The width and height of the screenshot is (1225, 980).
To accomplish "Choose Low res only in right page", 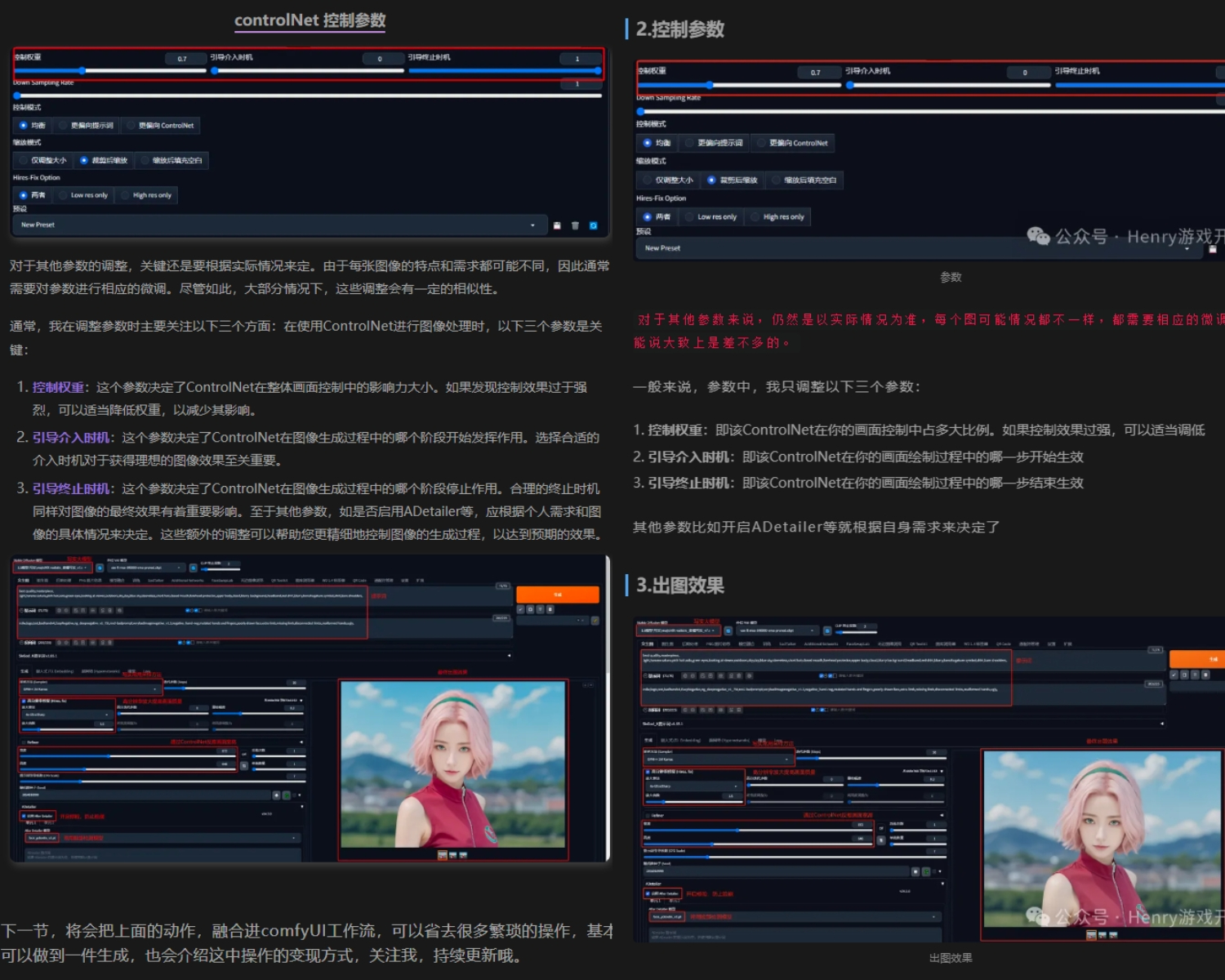I will (x=711, y=217).
